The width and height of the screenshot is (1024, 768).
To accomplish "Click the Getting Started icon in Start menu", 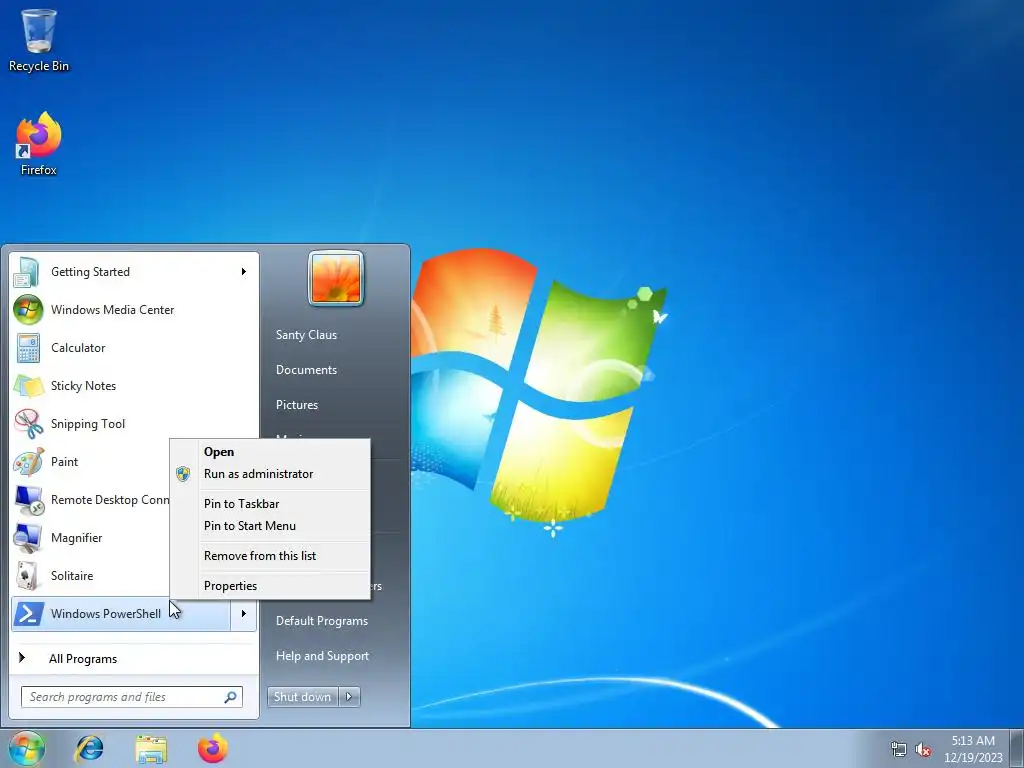I will pos(27,272).
